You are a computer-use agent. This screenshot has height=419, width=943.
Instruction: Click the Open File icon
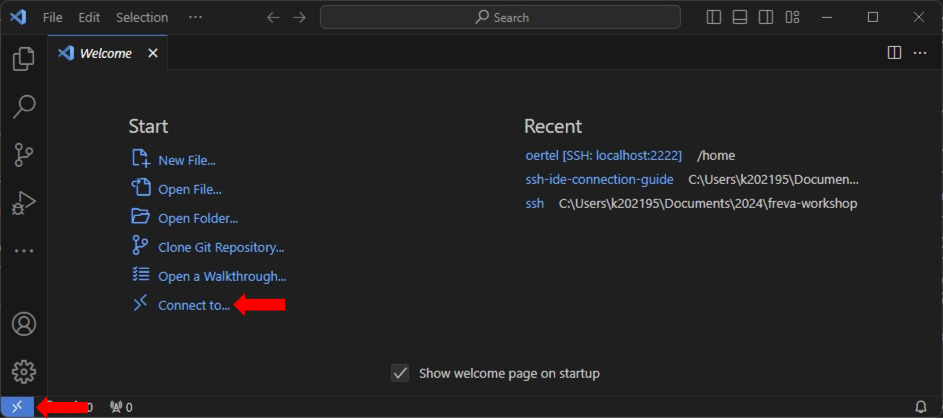pyautogui.click(x=140, y=187)
